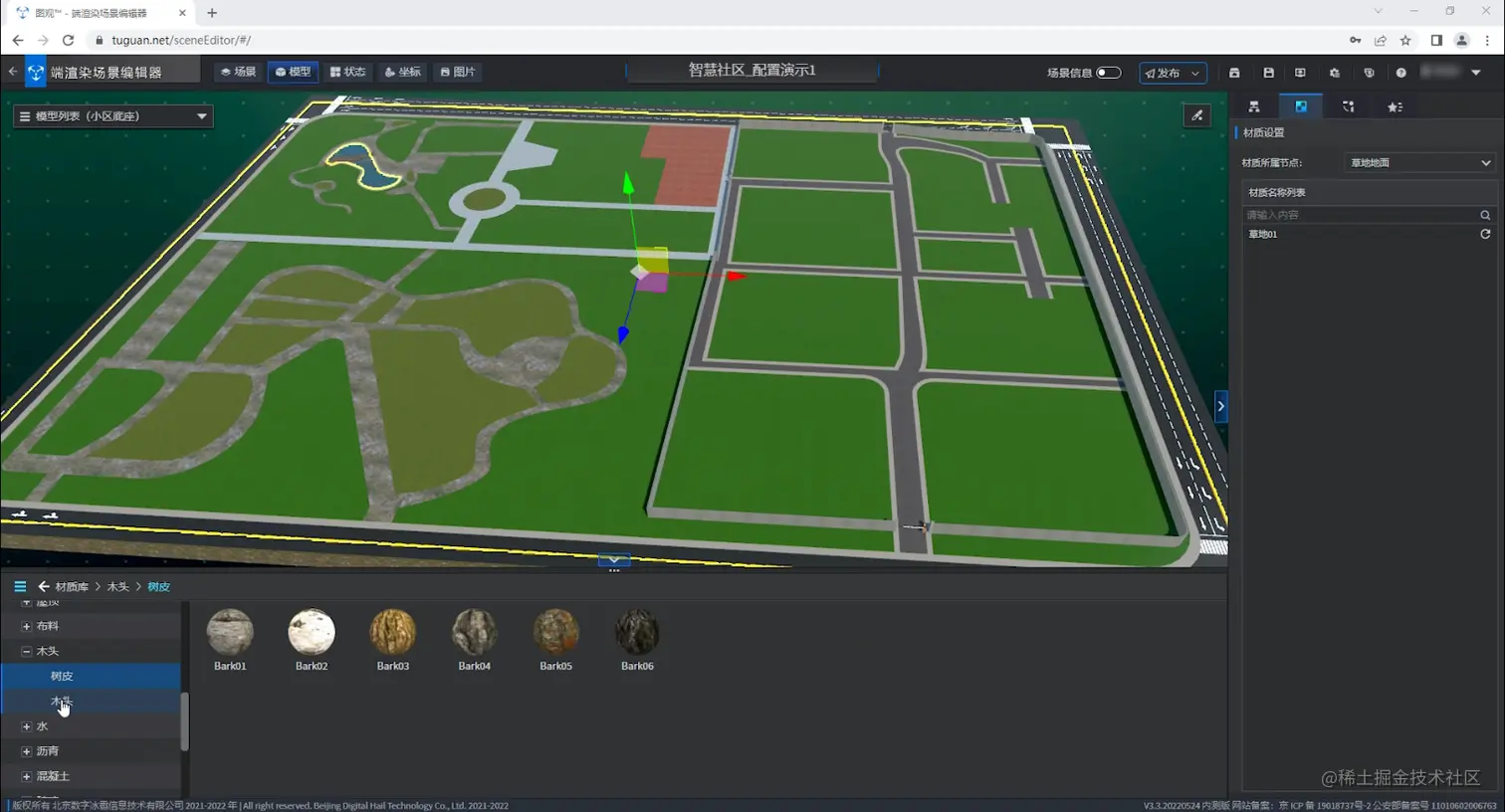Click the save icon in the top toolbar

point(1268,73)
